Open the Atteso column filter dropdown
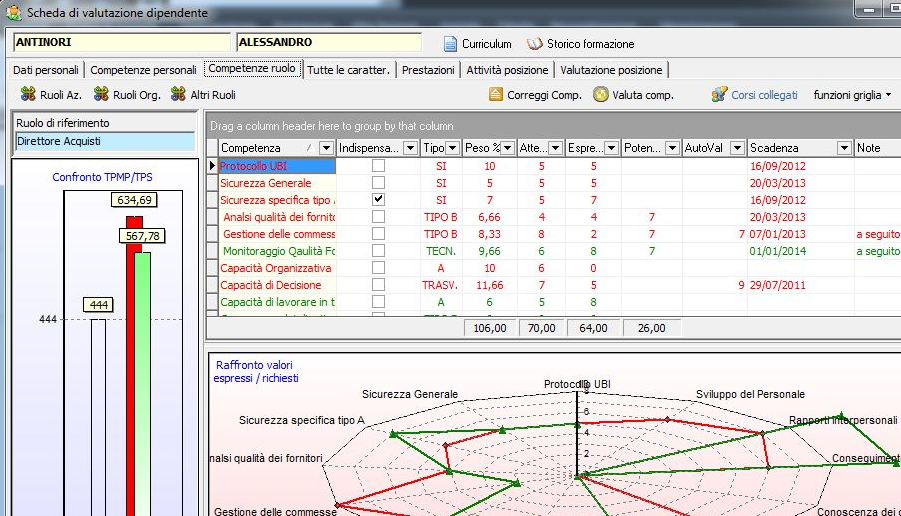The image size is (901, 516). pos(555,148)
